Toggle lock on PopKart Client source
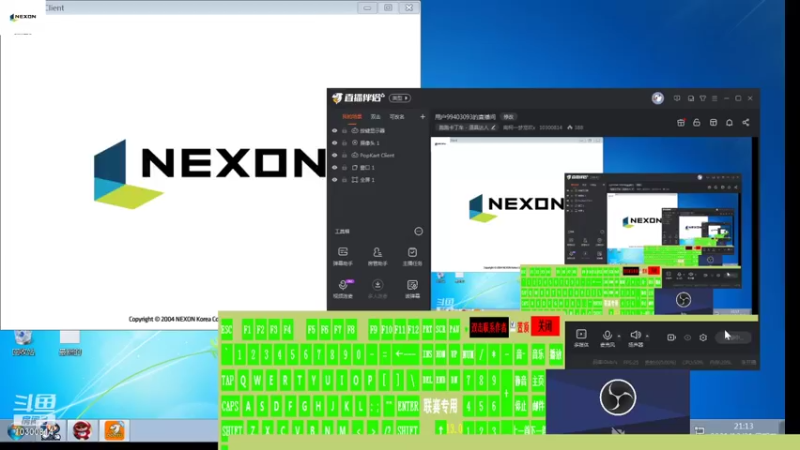Screen dimensions: 800x450 pos(344,155)
